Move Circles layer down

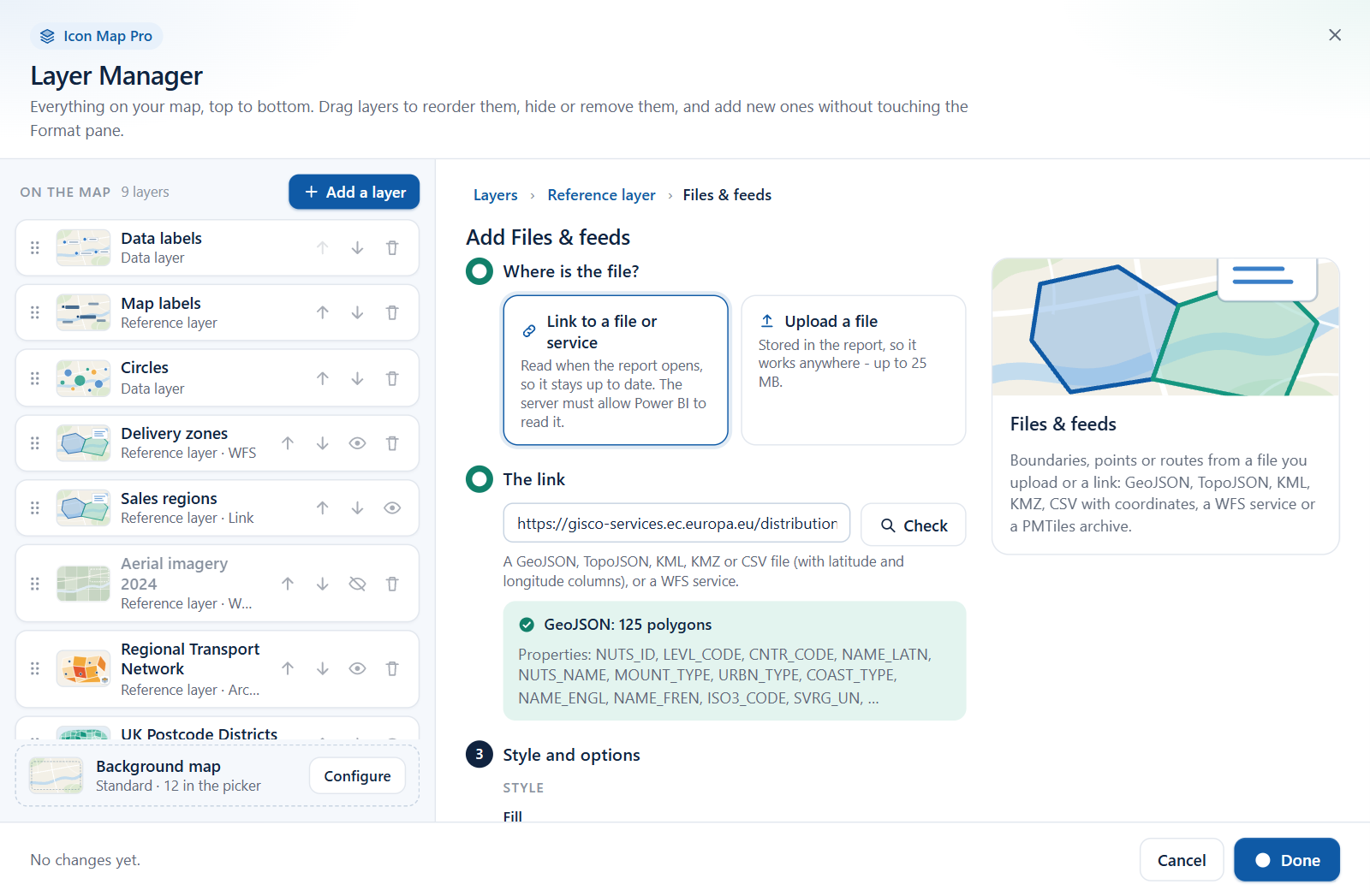pyautogui.click(x=357, y=378)
